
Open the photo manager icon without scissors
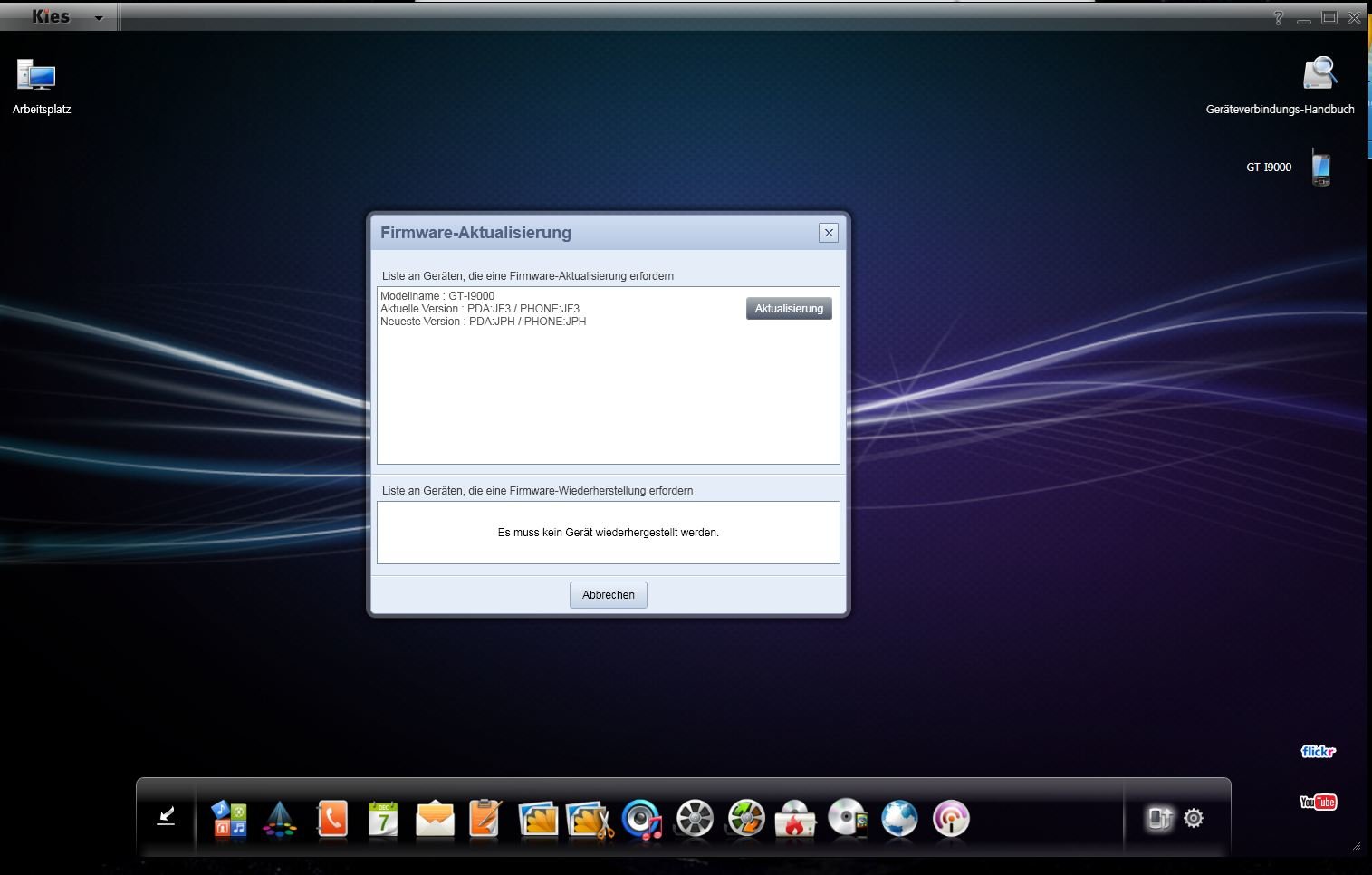[538, 819]
